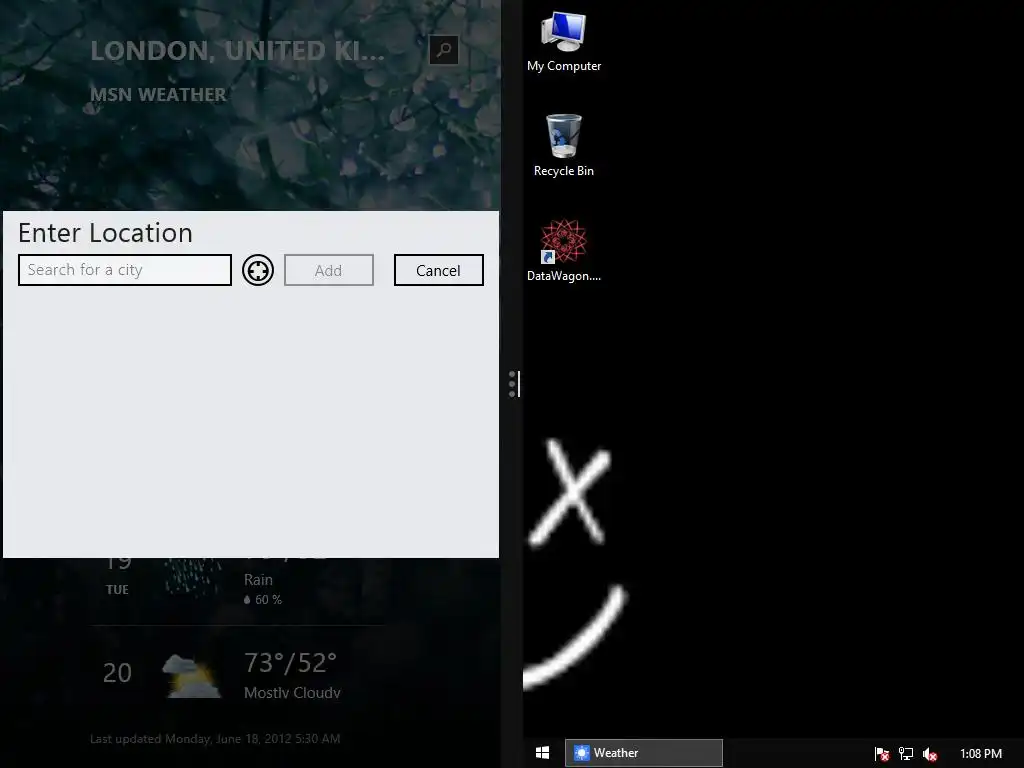Open network status tray icon
The image size is (1024, 768).
(x=906, y=754)
